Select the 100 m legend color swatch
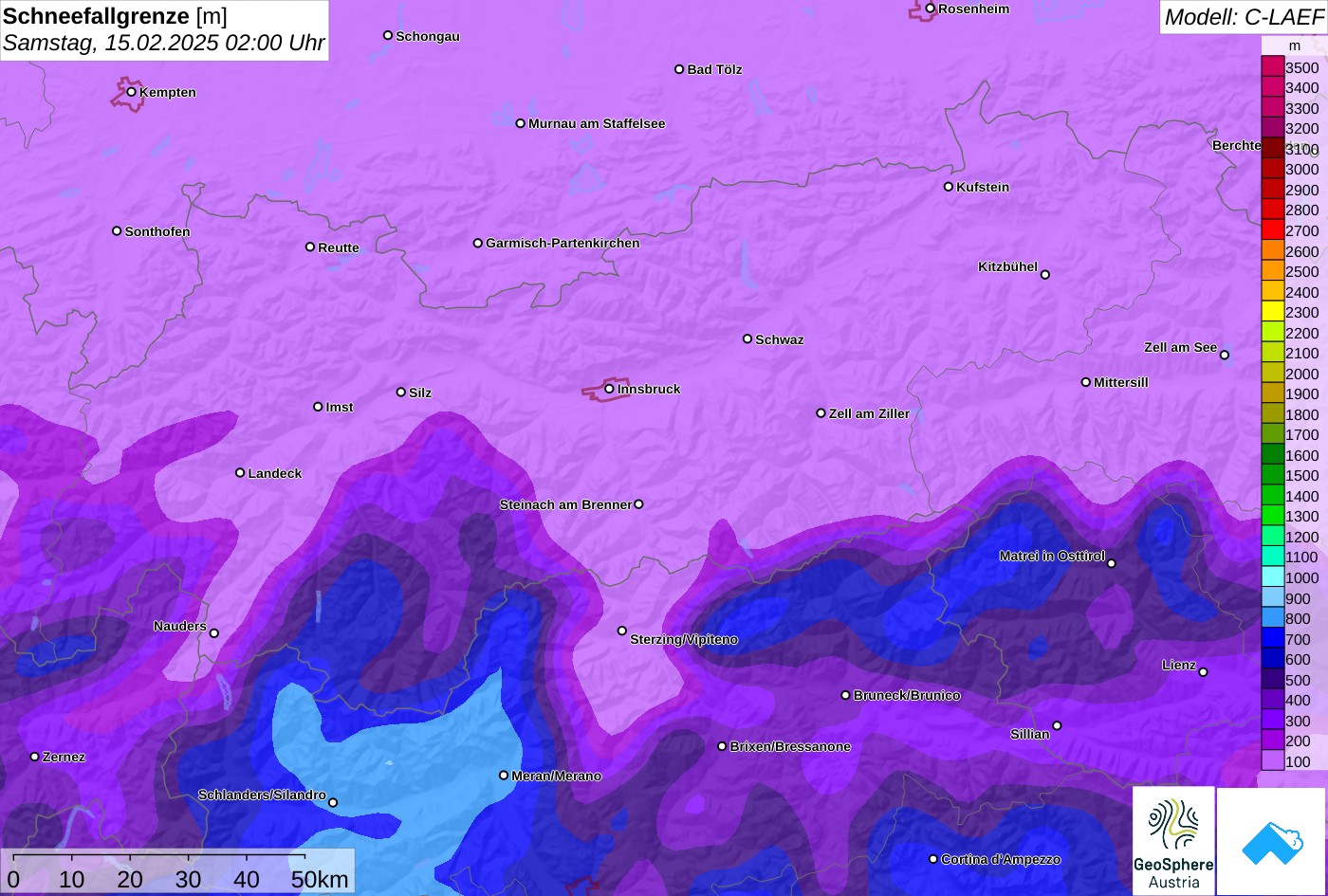The height and width of the screenshot is (896, 1328). (1272, 761)
